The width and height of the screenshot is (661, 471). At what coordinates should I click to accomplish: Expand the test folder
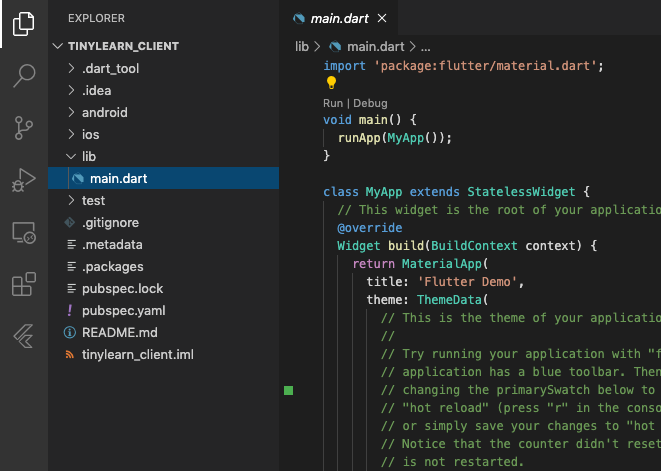[71, 200]
